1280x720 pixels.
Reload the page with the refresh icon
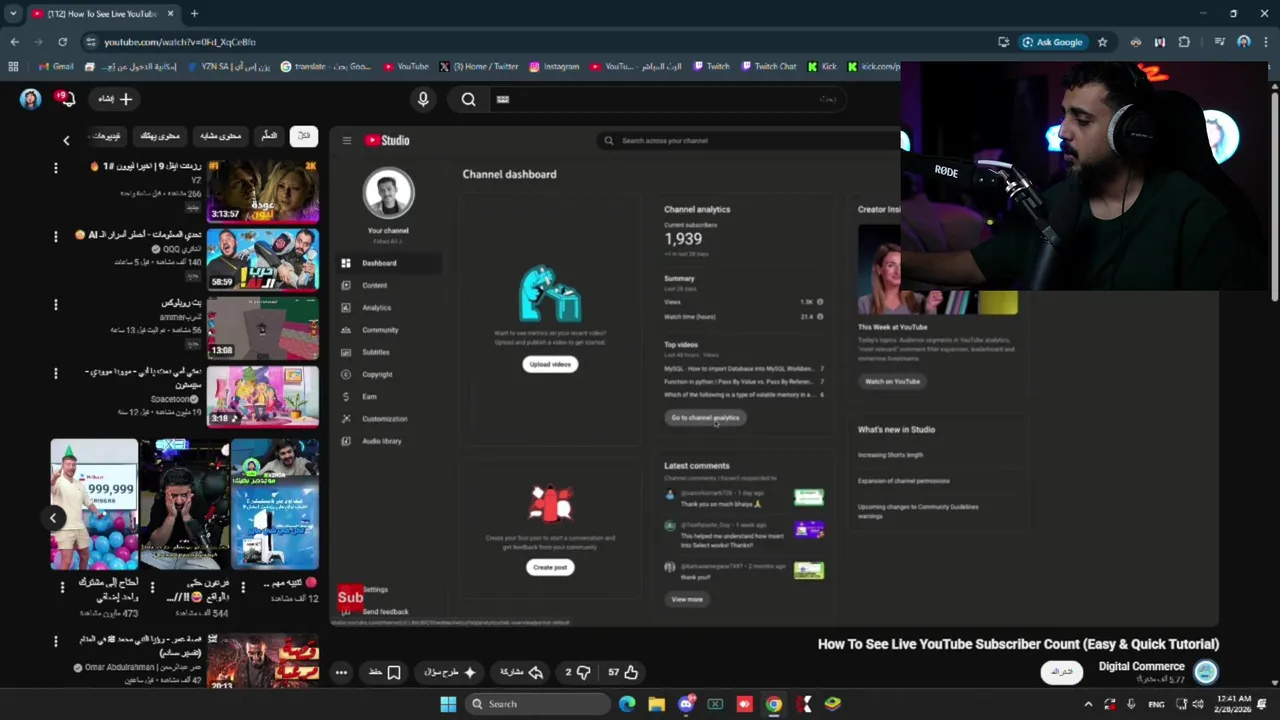62,42
